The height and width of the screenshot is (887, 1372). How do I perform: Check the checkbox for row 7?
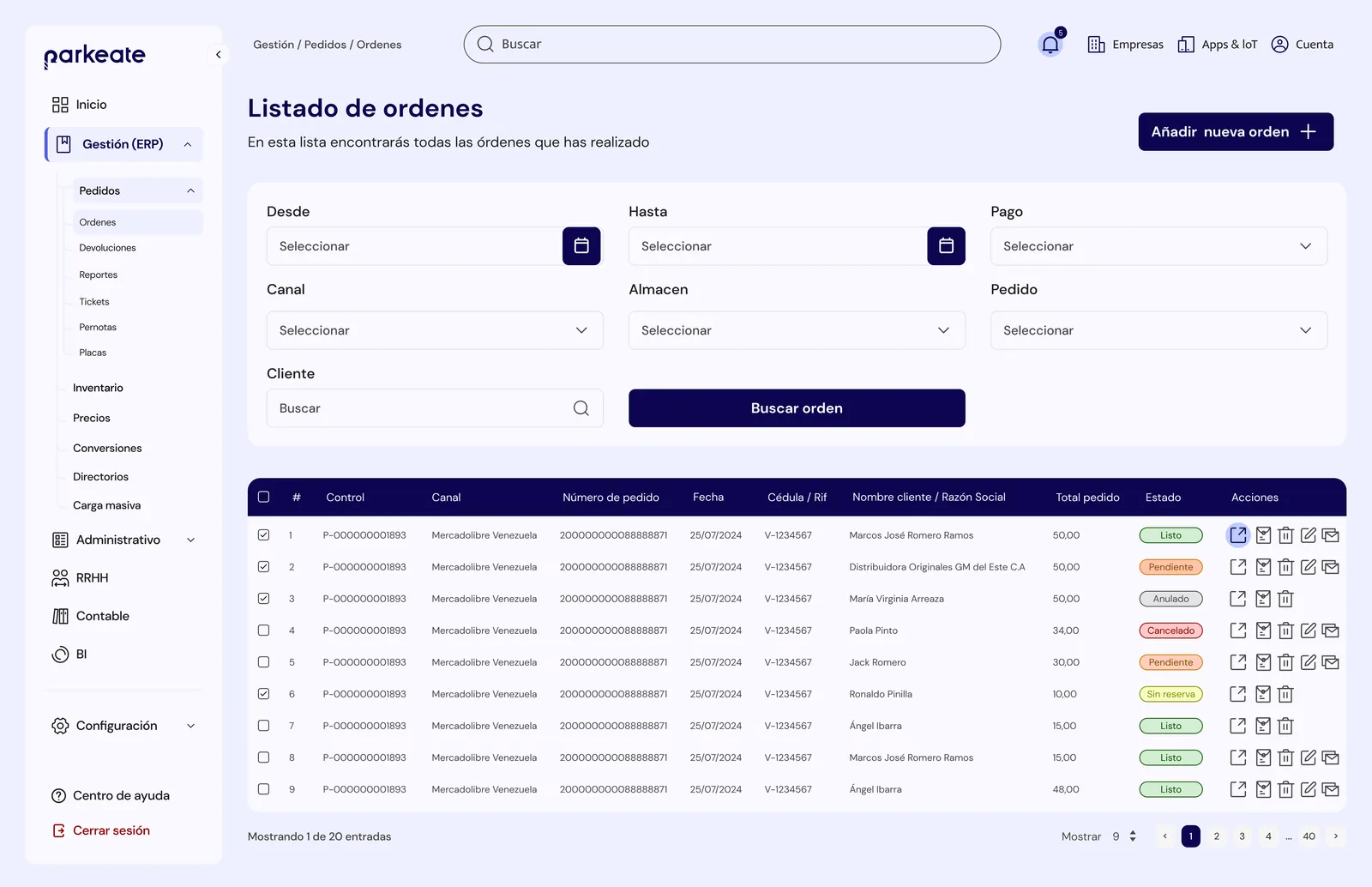coord(263,725)
